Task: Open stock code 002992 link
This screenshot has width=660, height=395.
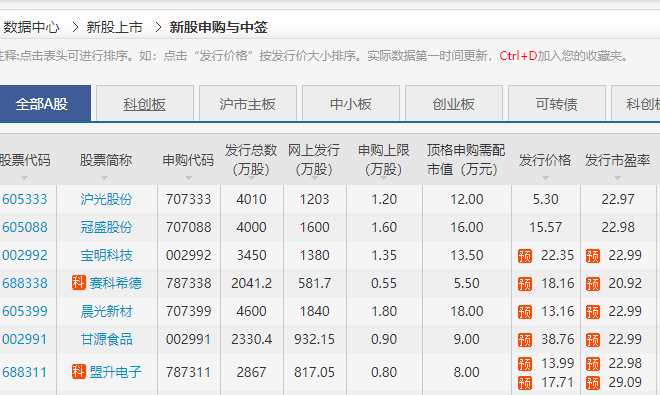Action: click(25, 255)
